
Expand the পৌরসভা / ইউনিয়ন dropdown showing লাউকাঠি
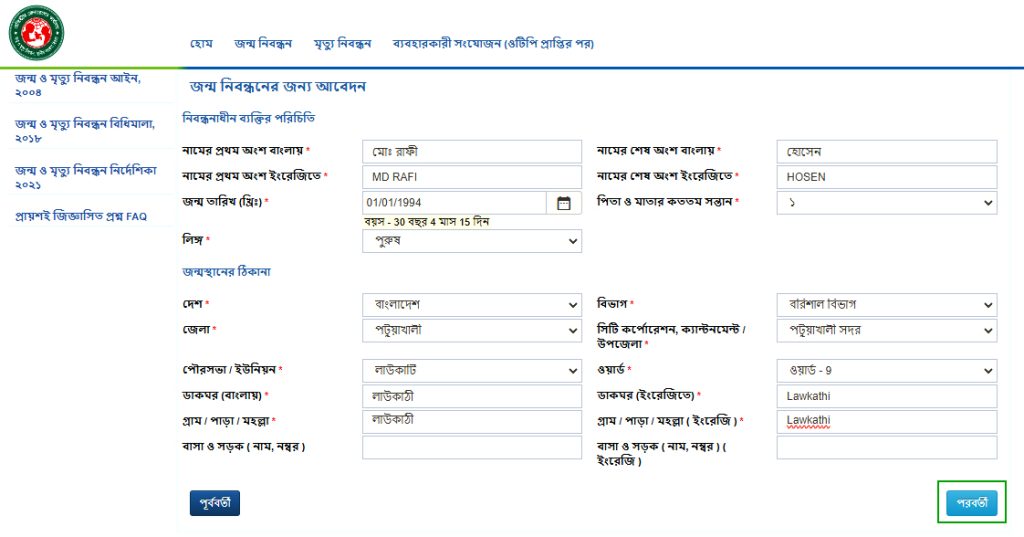472,370
